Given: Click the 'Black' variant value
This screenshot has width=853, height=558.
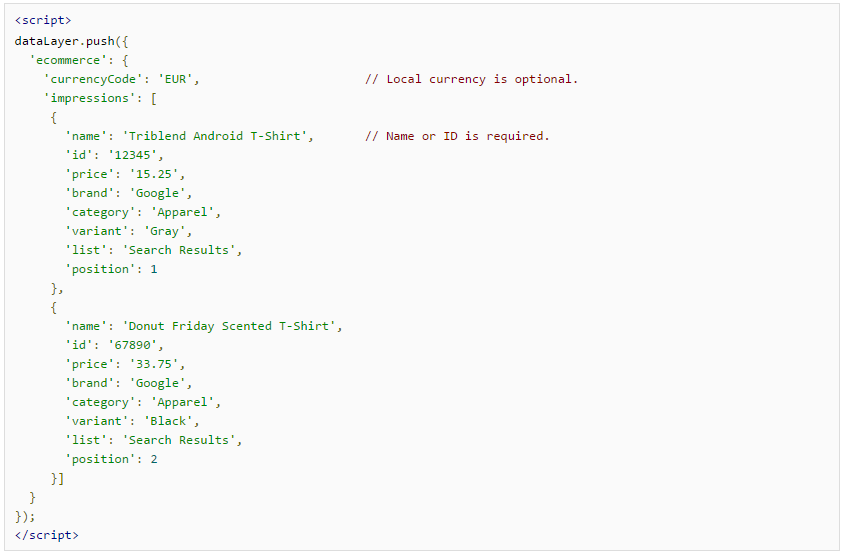Looking at the screenshot, I should click(x=168, y=421).
